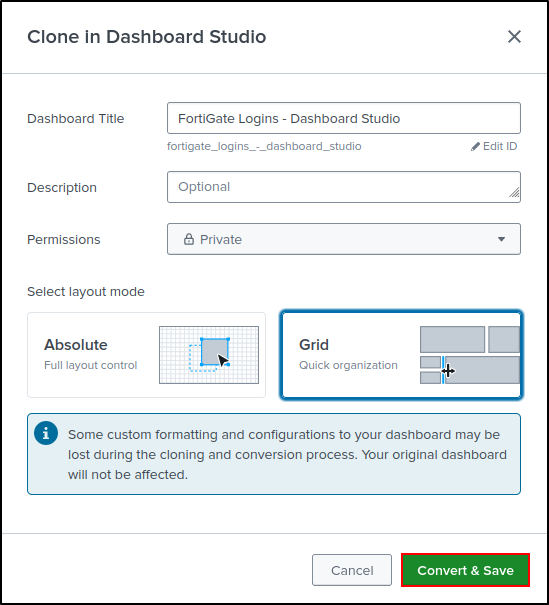
Task: Click the "Quick organization" subtitle
Action: [x=348, y=365]
